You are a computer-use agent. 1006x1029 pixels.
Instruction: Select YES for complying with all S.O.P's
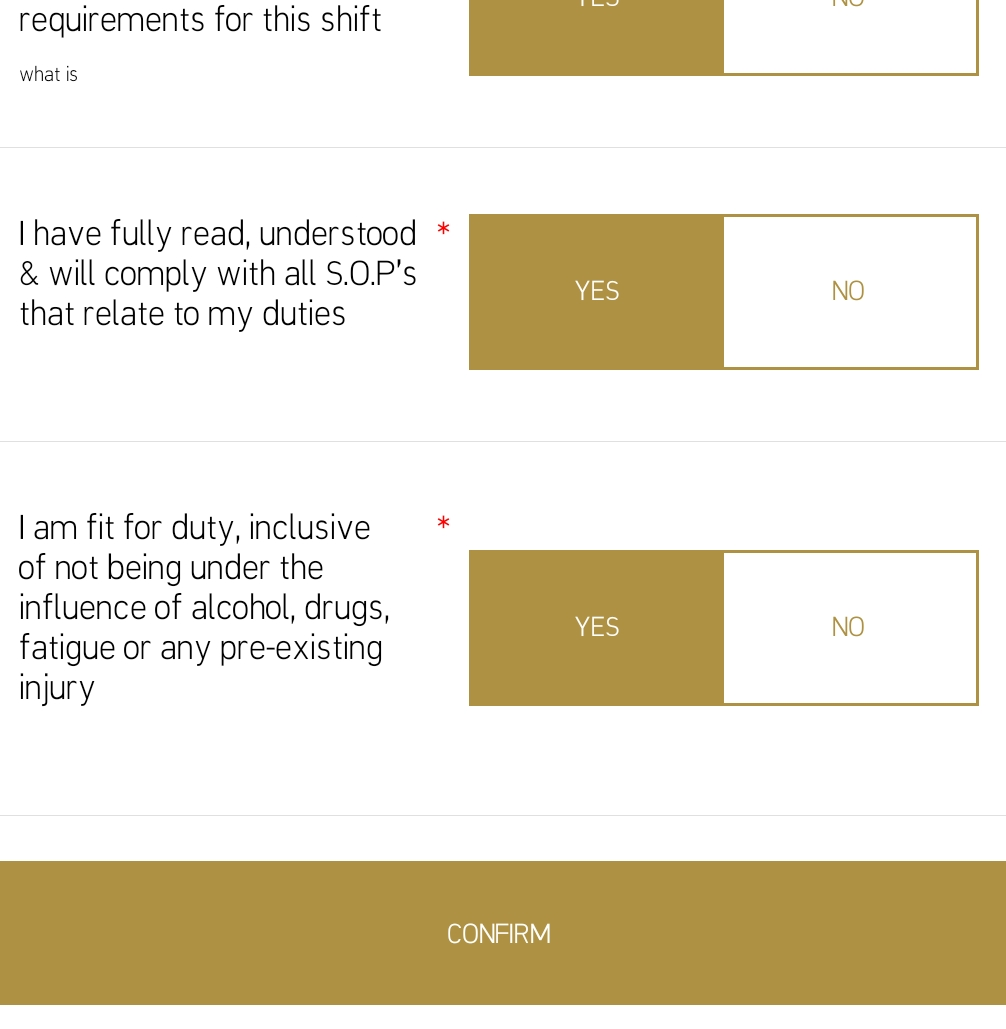pyautogui.click(x=596, y=291)
